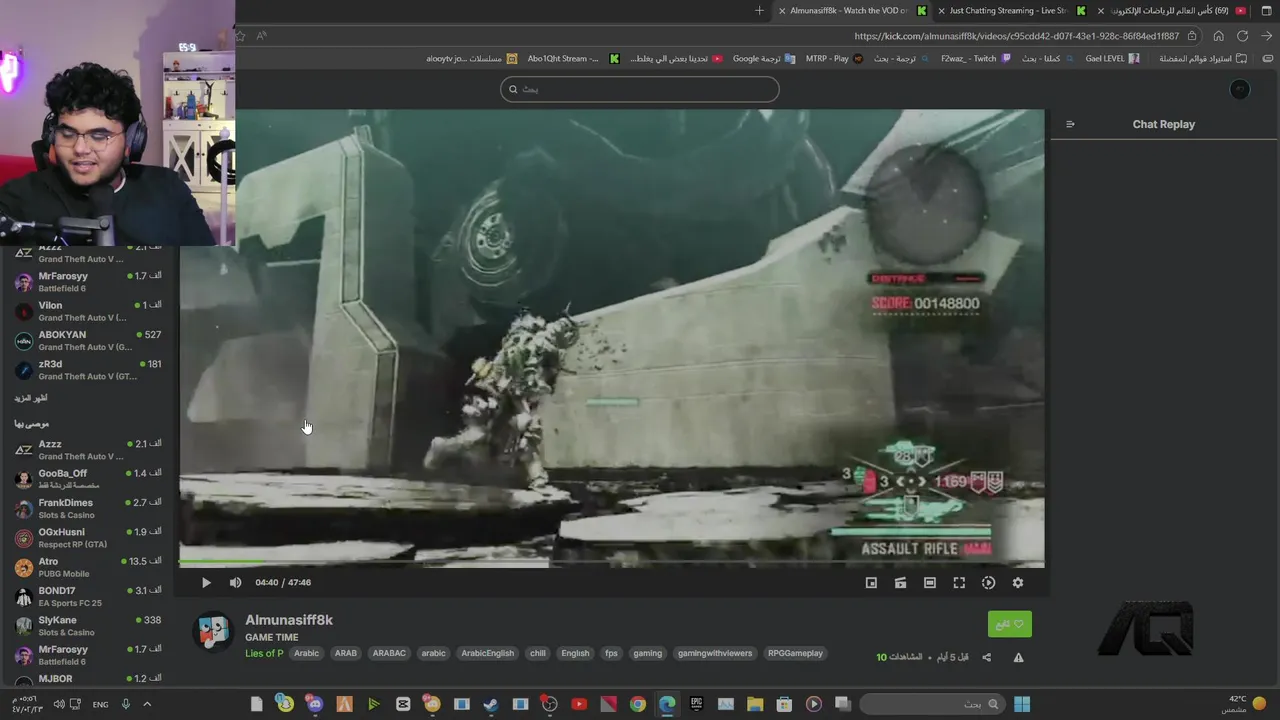Refresh the page in the browser
Image resolution: width=1280 pixels, height=720 pixels.
[x=1243, y=36]
